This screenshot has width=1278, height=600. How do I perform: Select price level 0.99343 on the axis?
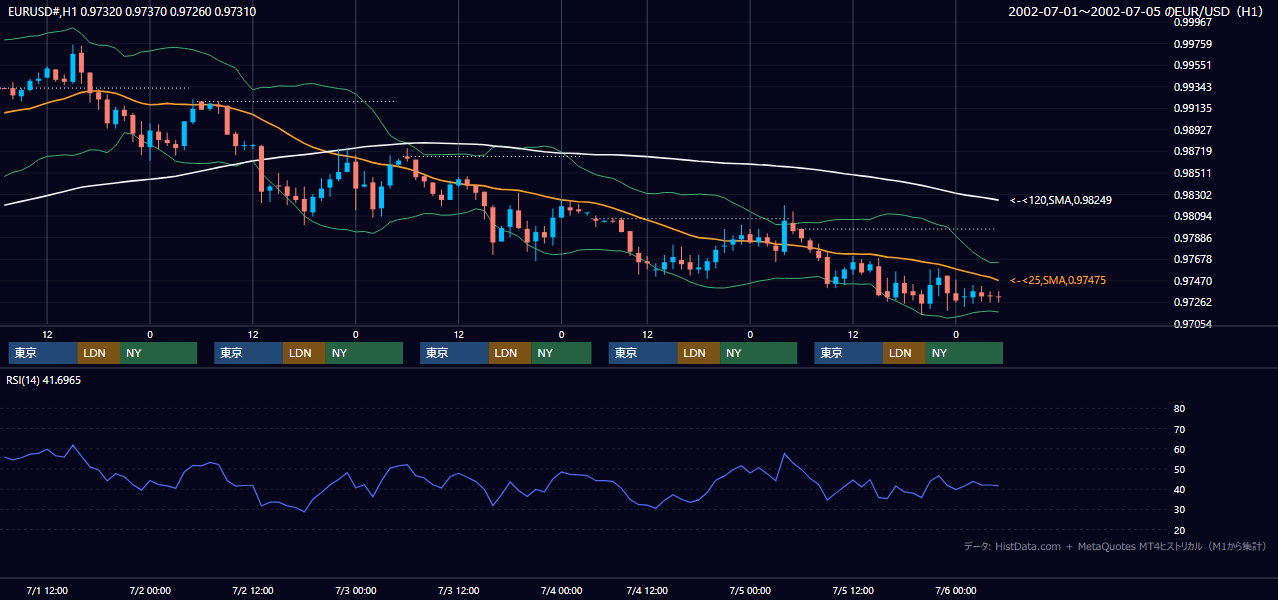(1192, 87)
